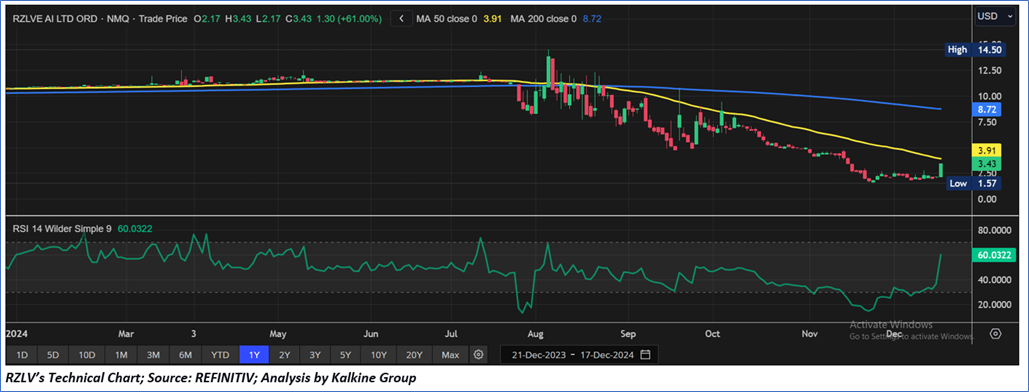Image resolution: width=1029 pixels, height=392 pixels.
Task: Select the 3M time range
Action: [x=153, y=355]
